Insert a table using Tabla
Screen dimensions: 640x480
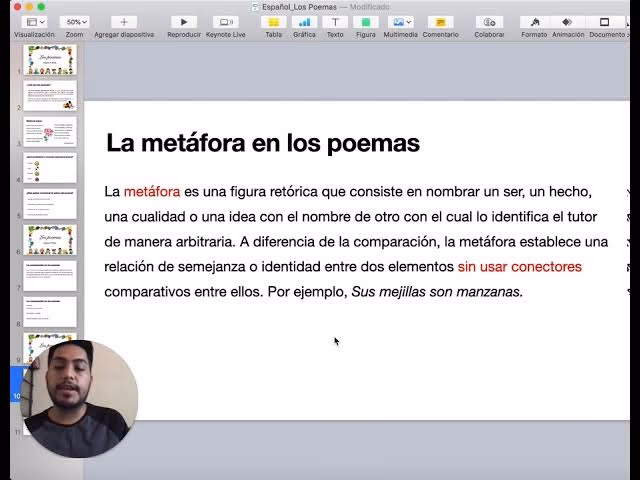[273, 22]
